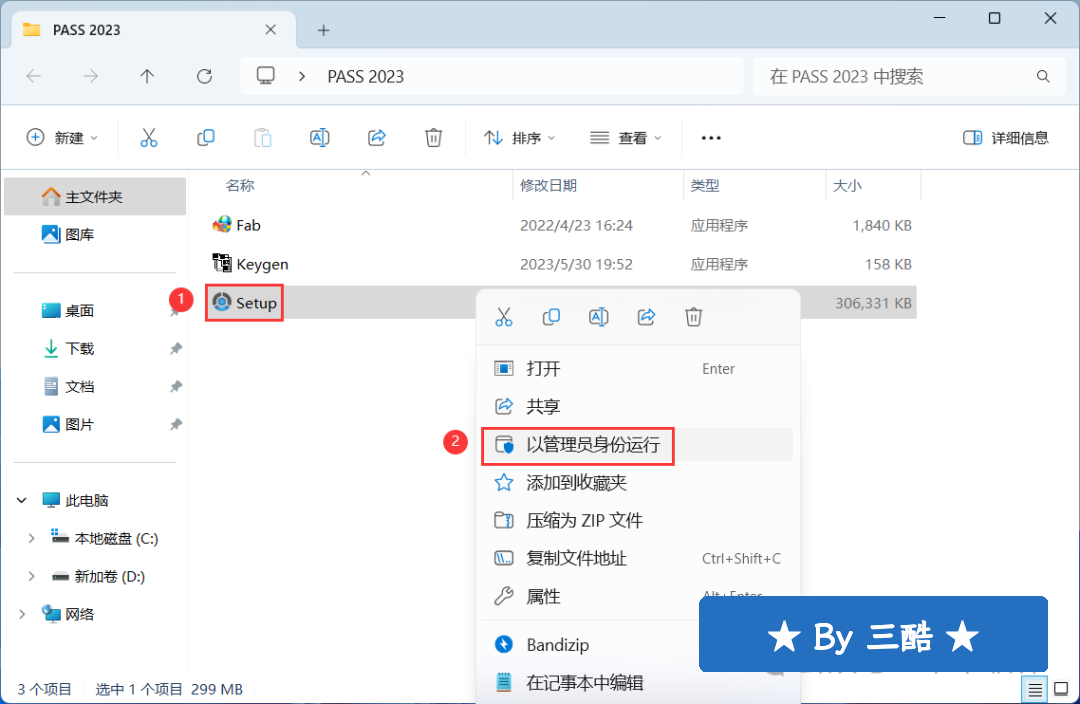This screenshot has width=1080, height=704.
Task: Open the three-dots more options menu
Action: 711,138
